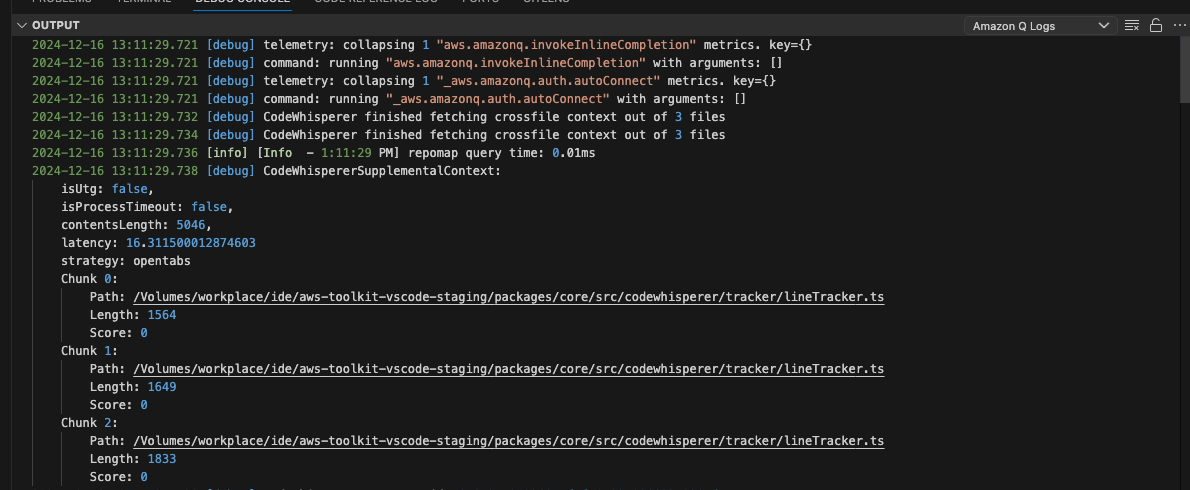Clear the output log

1132,26
